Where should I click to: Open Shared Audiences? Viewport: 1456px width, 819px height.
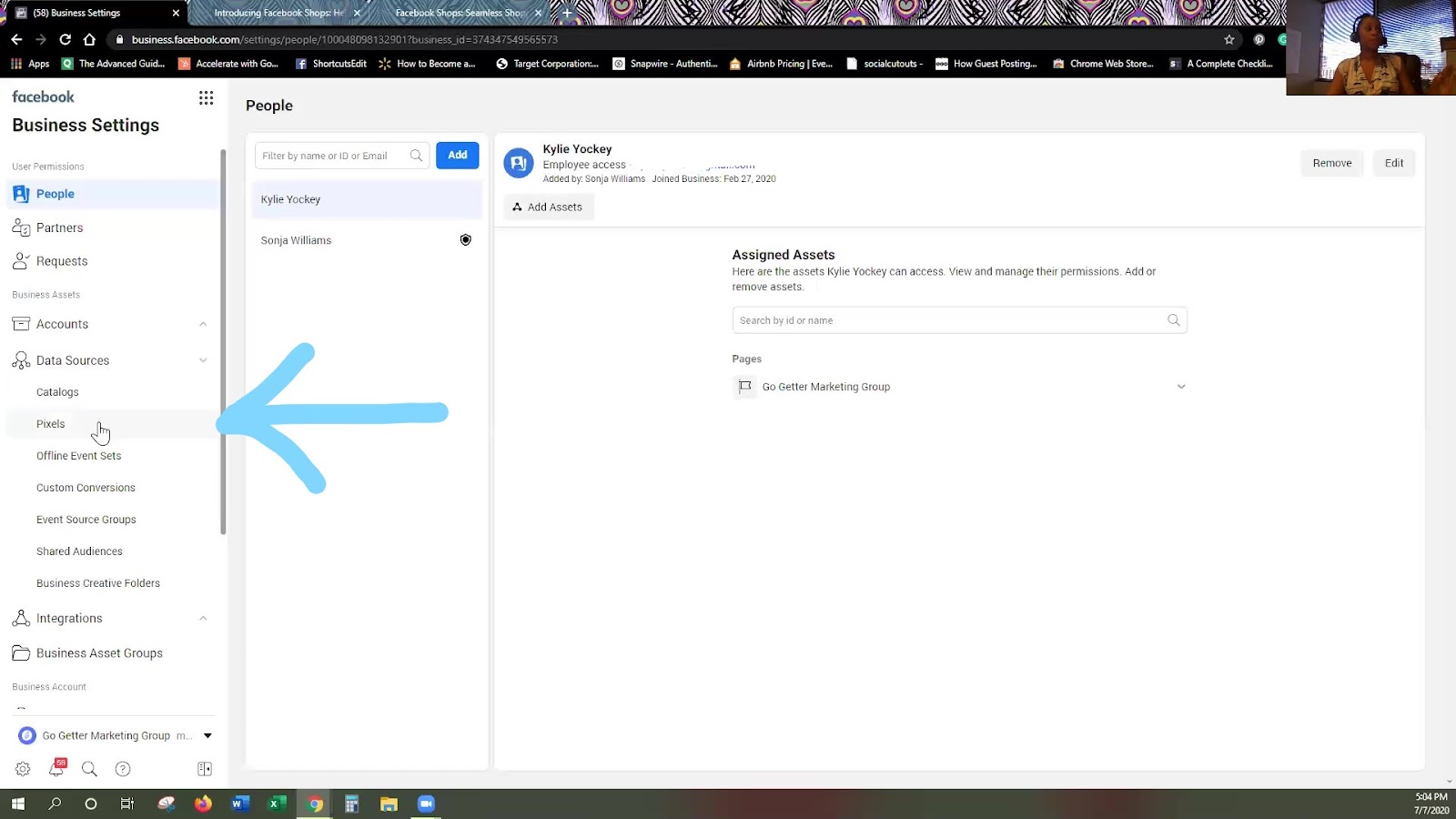79,551
